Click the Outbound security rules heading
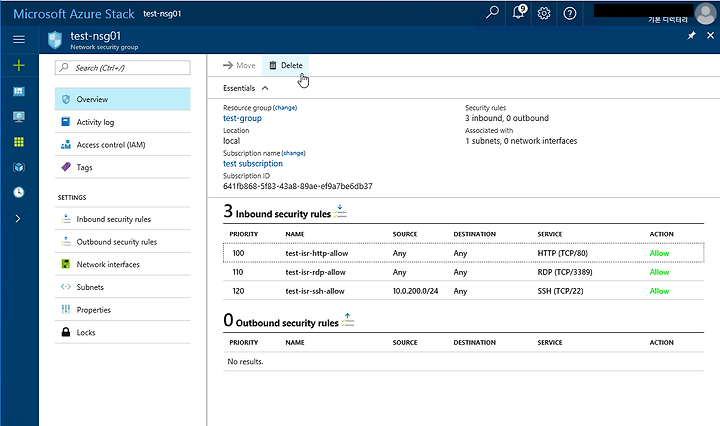The width and height of the screenshot is (720, 426). (287, 323)
